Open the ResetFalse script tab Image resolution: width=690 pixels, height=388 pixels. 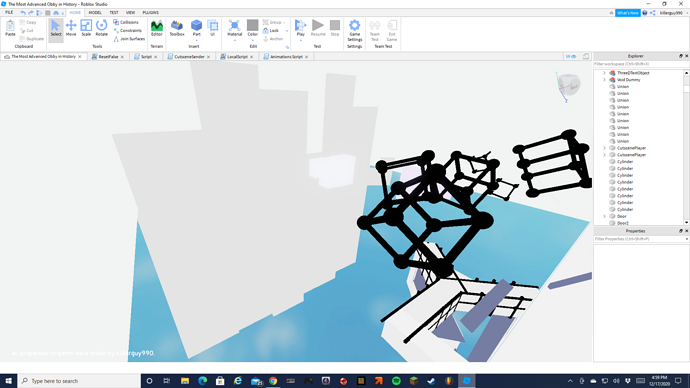click(x=108, y=57)
